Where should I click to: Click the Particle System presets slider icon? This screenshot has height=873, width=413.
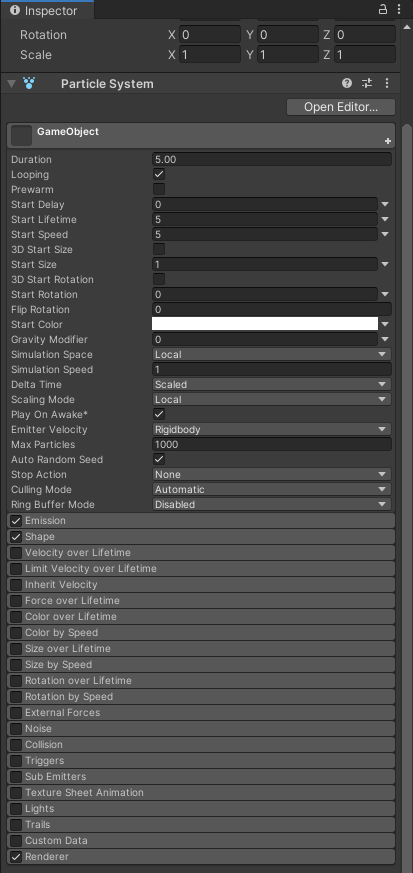(367, 84)
